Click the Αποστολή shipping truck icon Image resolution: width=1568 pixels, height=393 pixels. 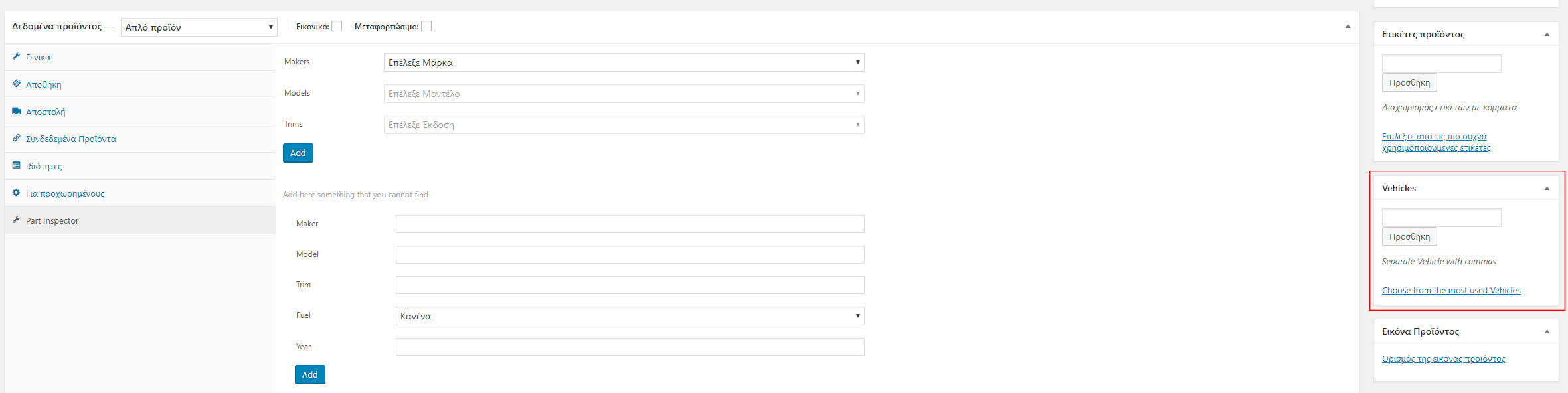(x=16, y=111)
